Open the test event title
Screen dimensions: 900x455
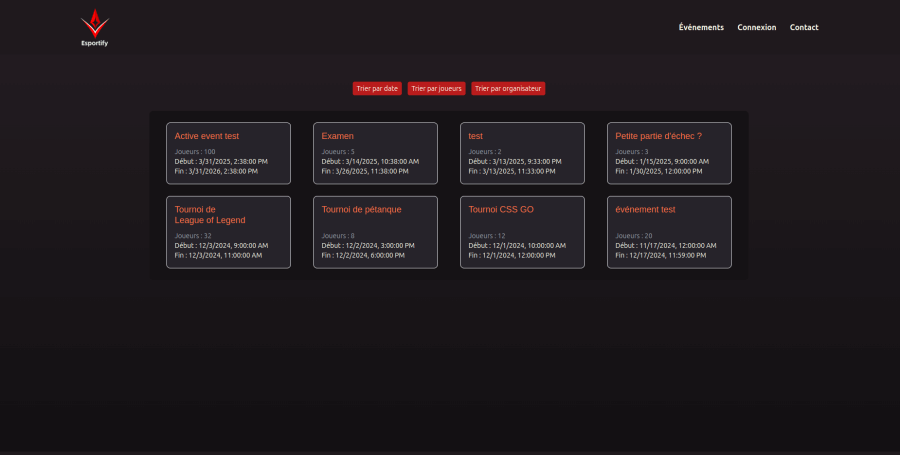coord(475,136)
